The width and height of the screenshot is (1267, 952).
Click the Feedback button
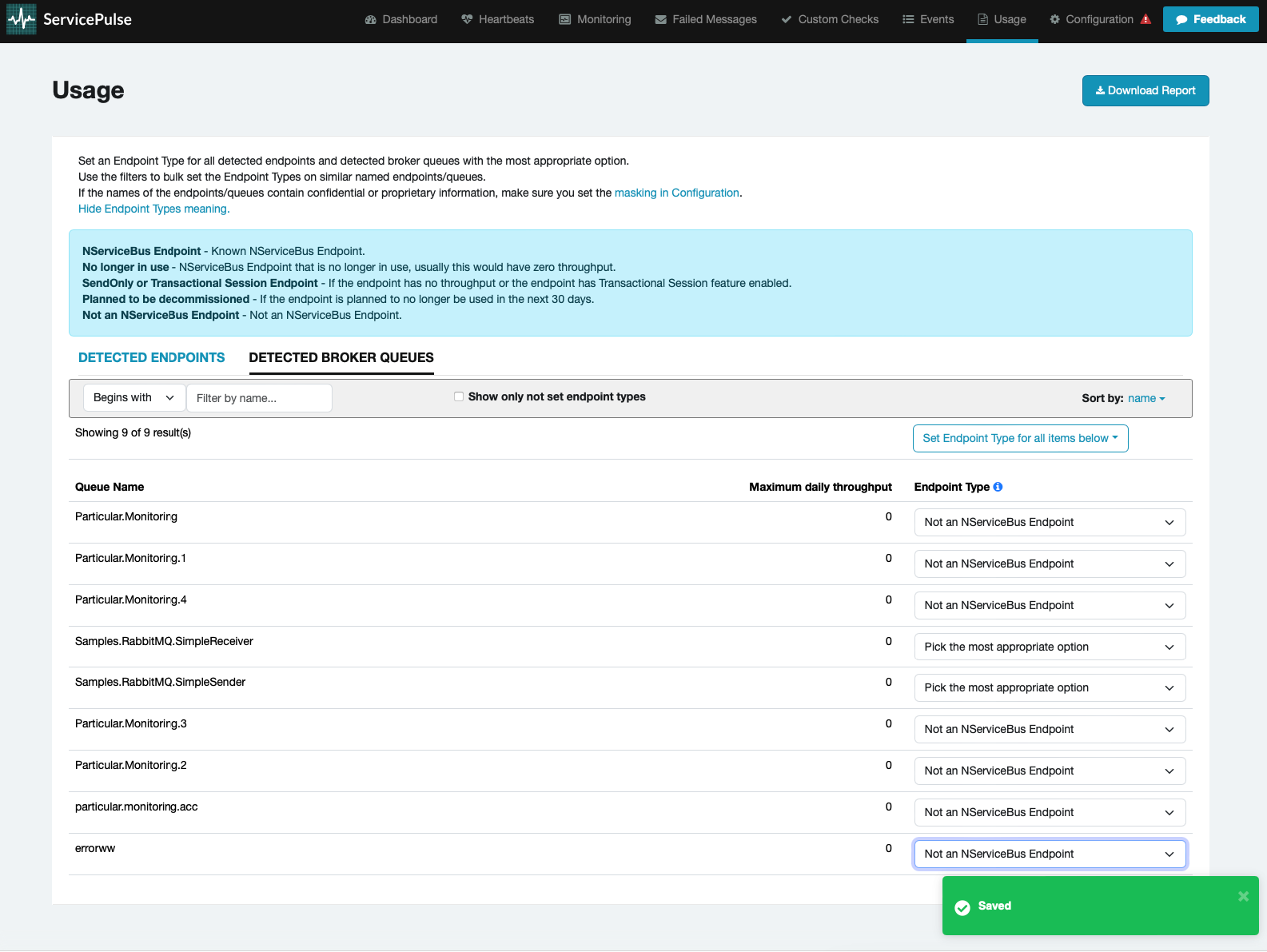click(x=1210, y=19)
